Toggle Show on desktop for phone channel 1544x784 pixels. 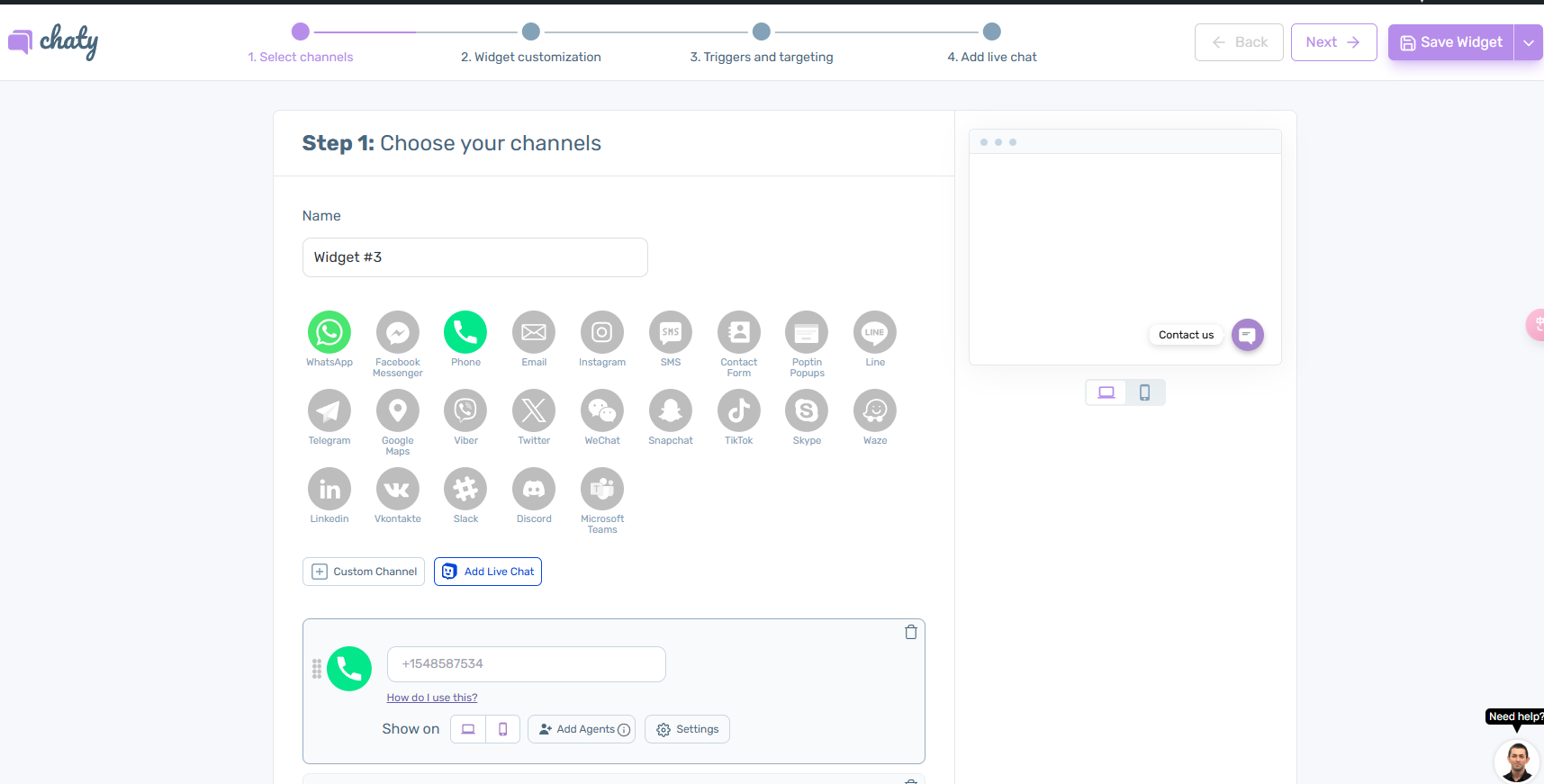pos(468,729)
